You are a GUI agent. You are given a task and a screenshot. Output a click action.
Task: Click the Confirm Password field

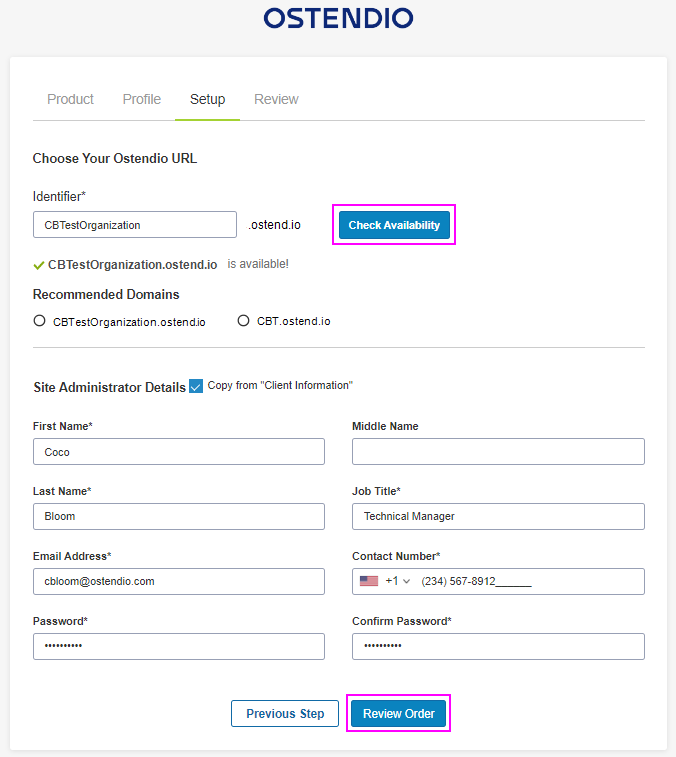[x=498, y=646]
